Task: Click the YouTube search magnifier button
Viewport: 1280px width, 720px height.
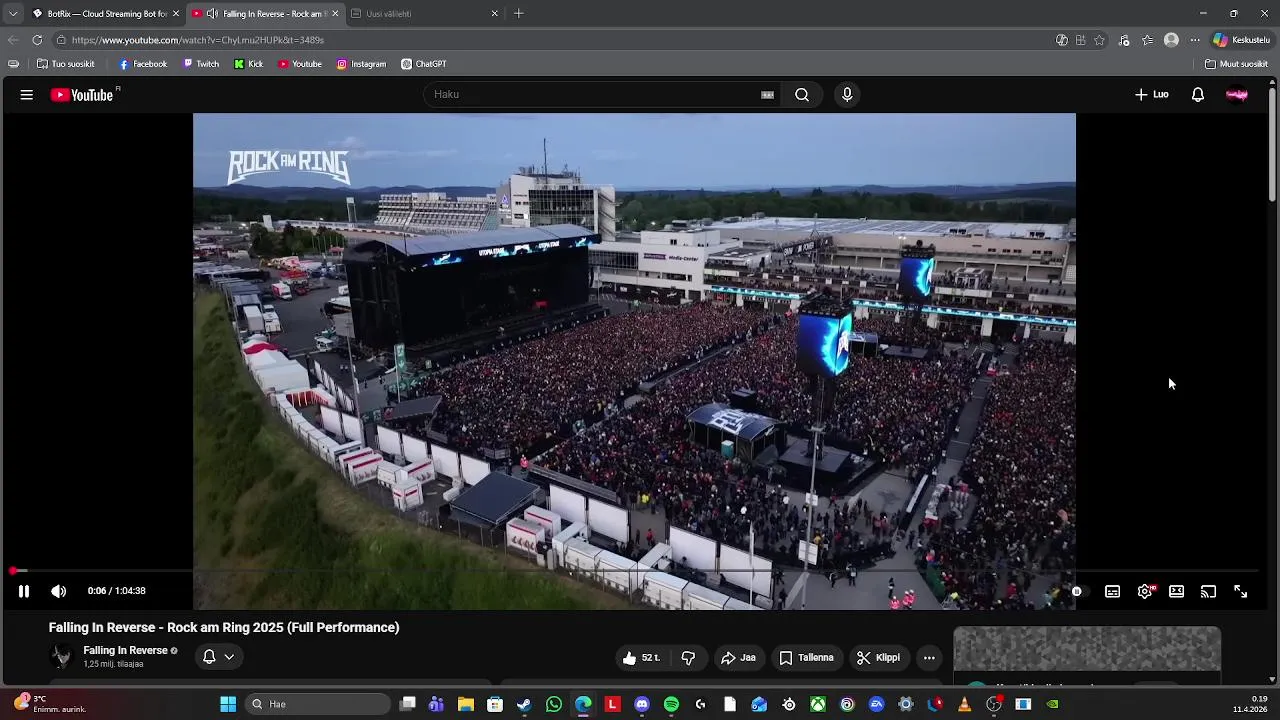Action: point(802,95)
